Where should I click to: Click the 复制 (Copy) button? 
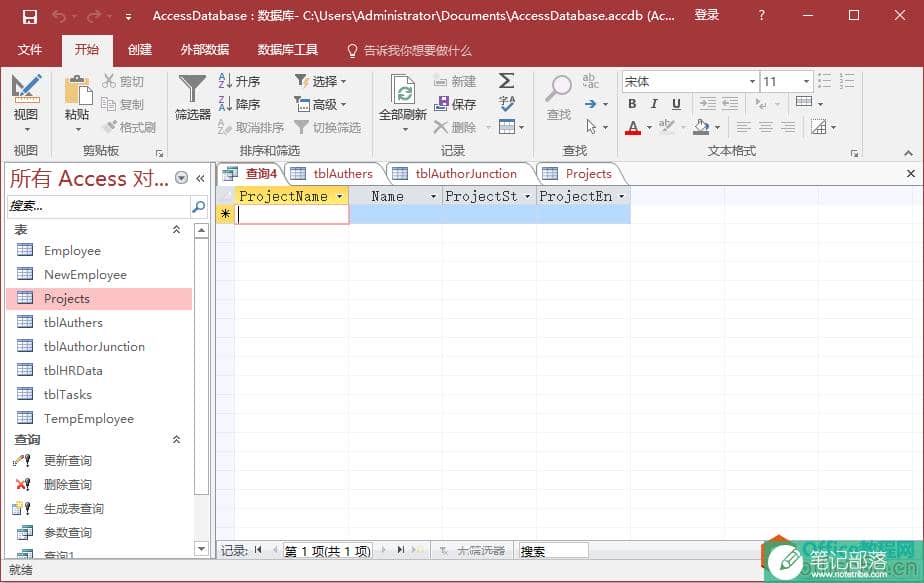tap(123, 104)
